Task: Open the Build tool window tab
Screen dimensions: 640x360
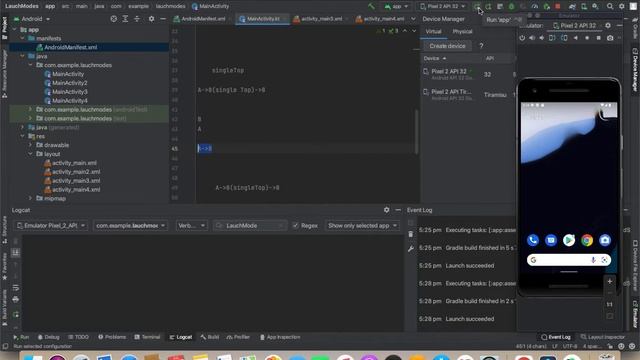Action: pos(210,337)
